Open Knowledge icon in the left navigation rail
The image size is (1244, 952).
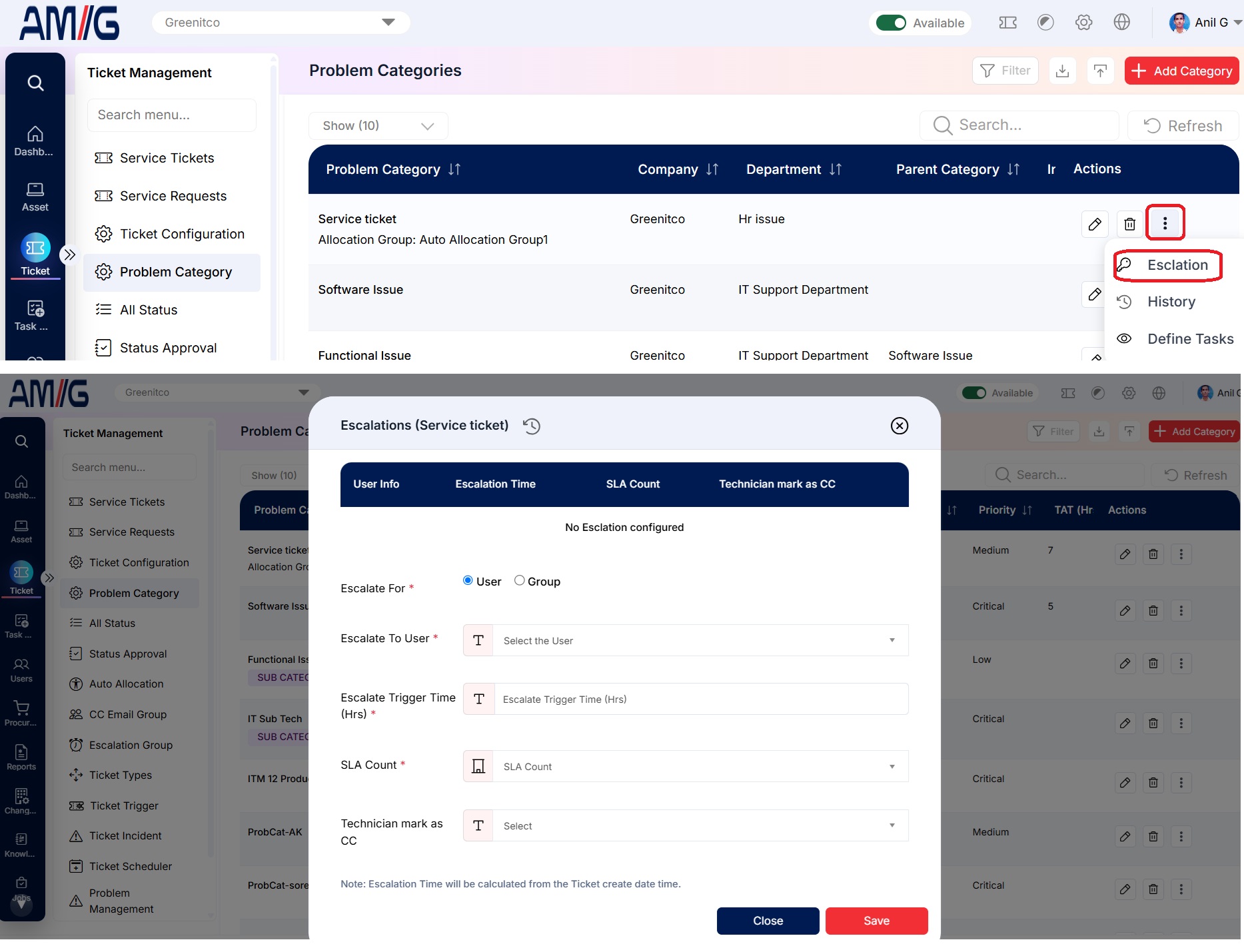21,845
